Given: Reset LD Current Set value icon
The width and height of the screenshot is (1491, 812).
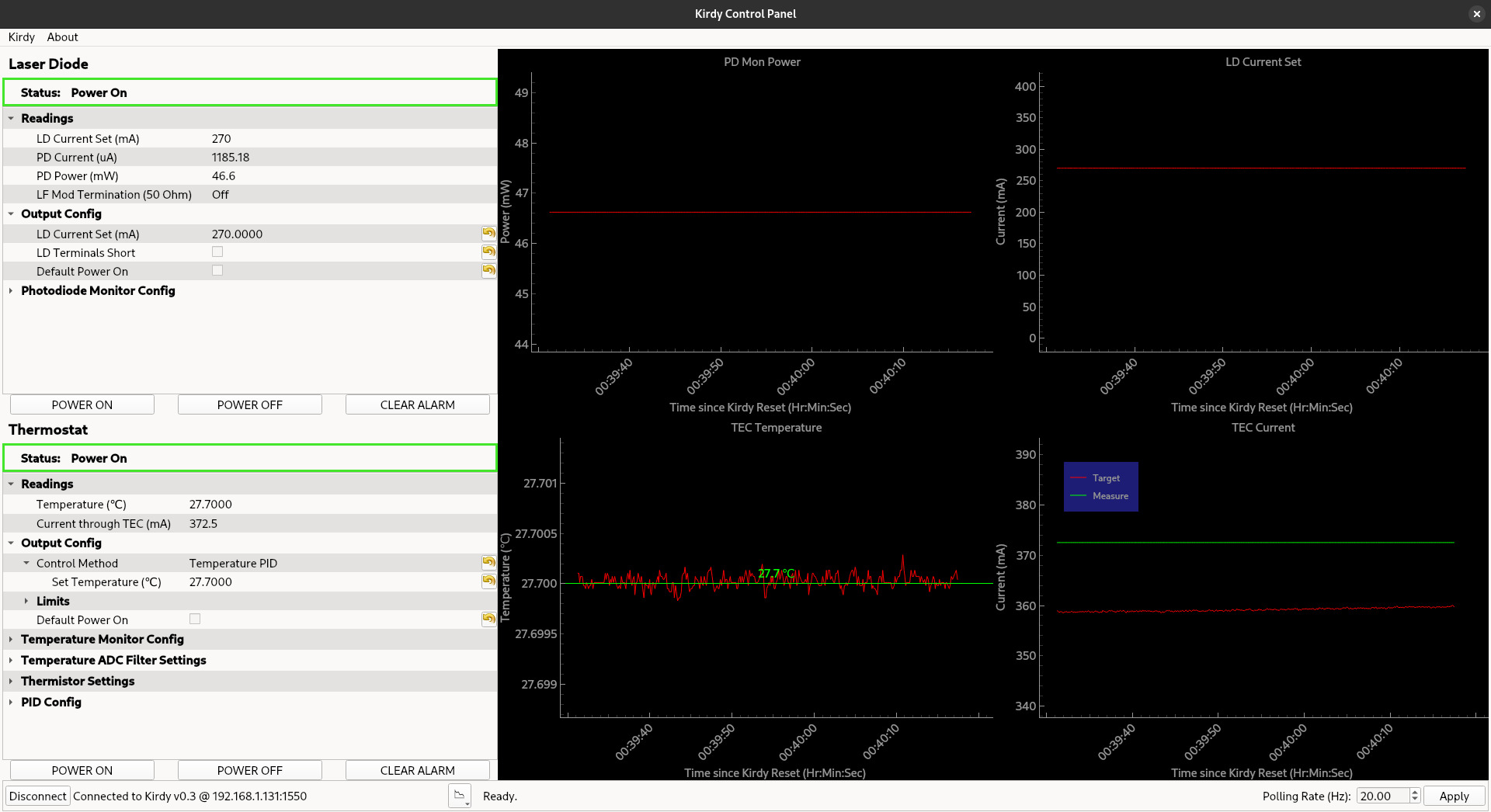Looking at the screenshot, I should pos(488,233).
